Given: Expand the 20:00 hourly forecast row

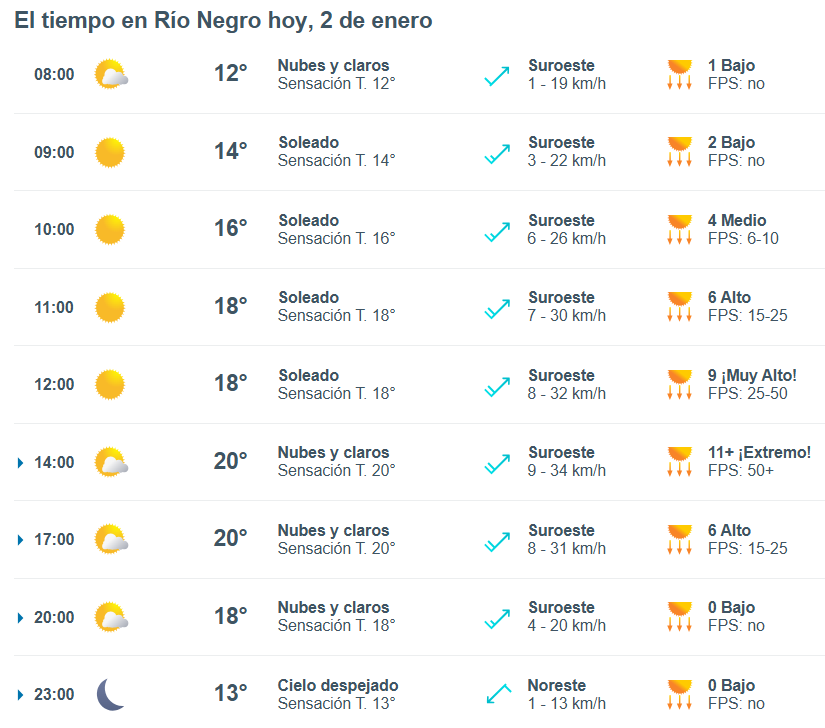Looking at the screenshot, I should [x=21, y=618].
